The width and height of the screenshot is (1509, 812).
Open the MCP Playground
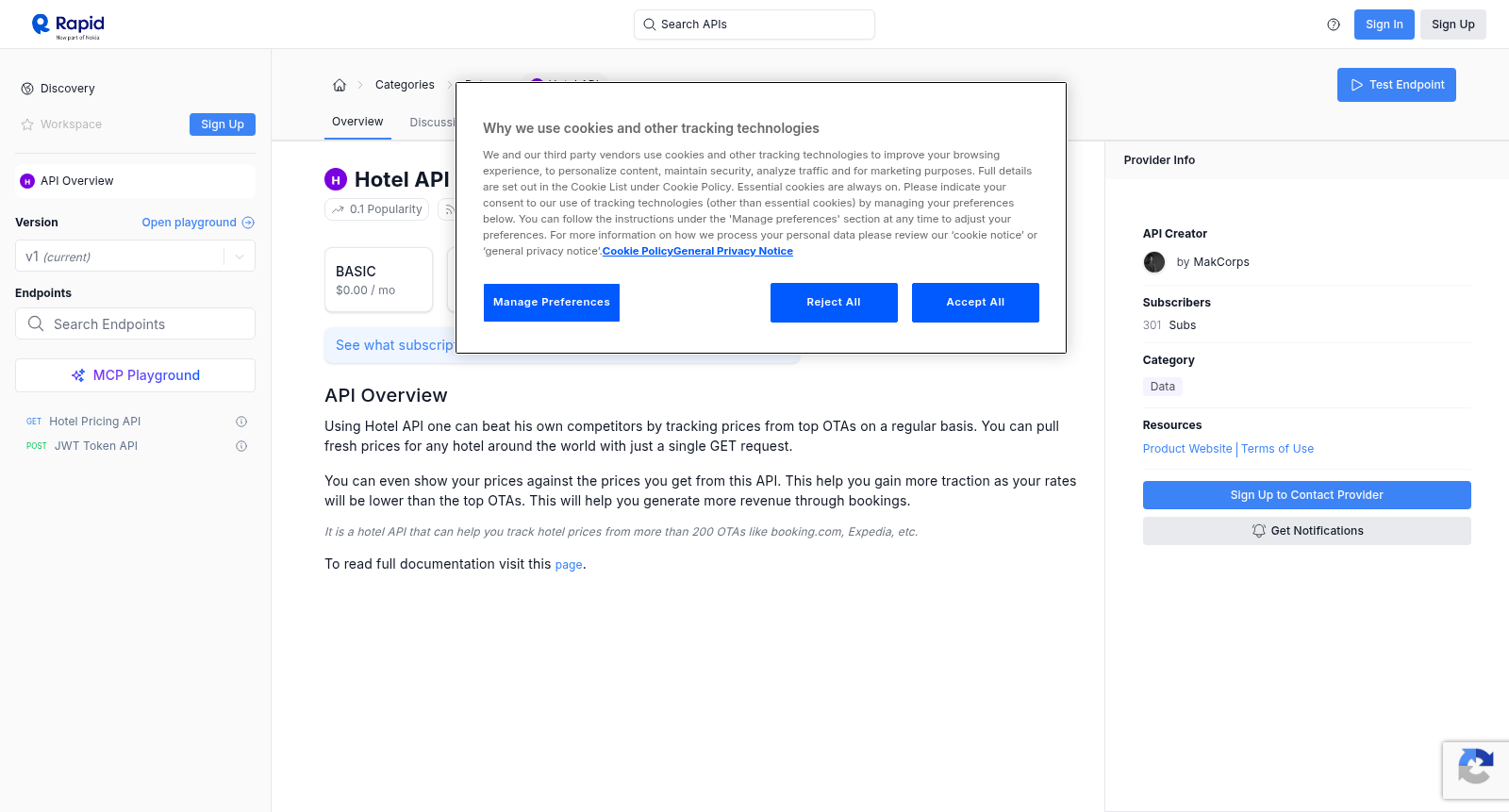135,375
